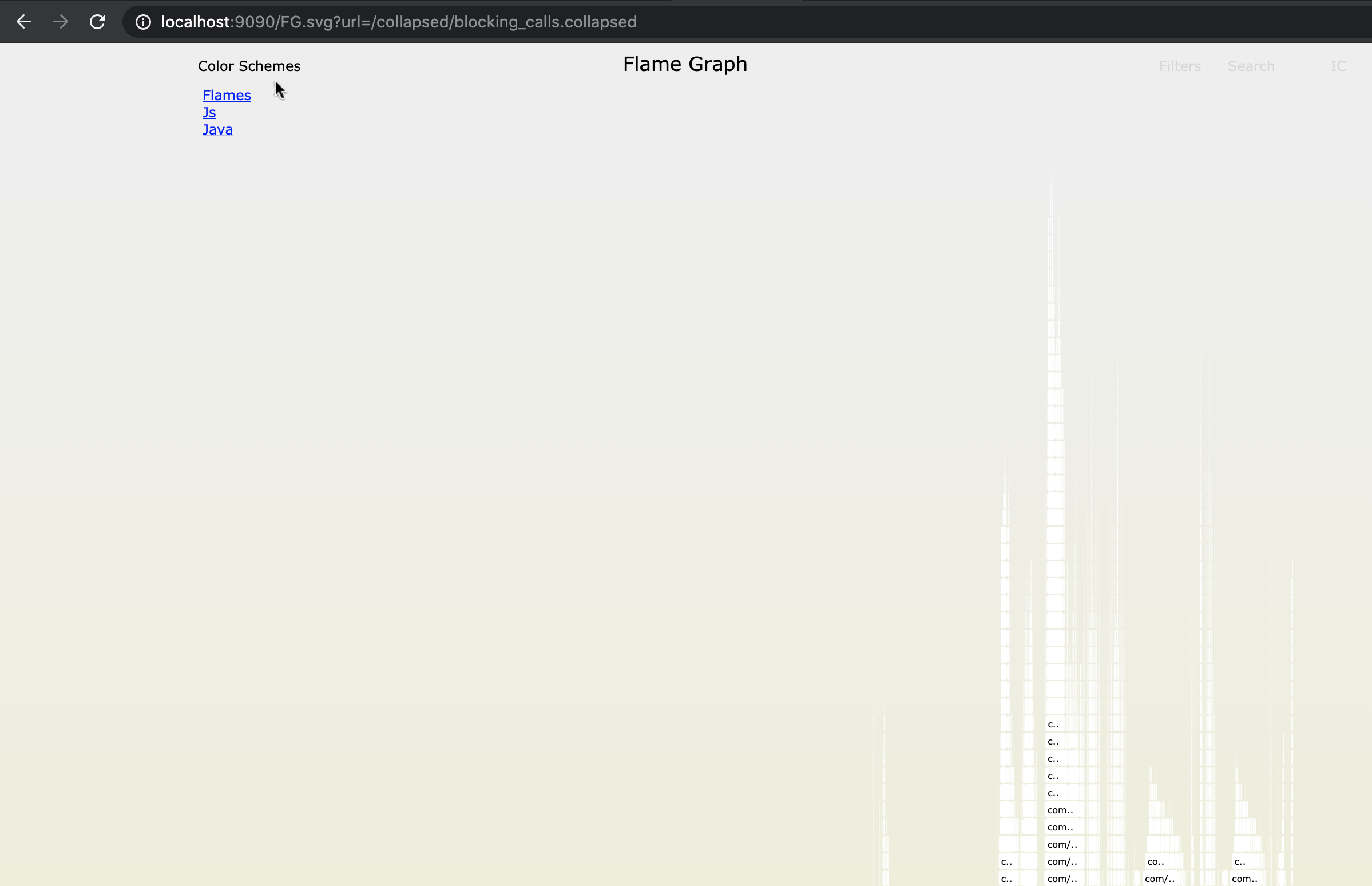This screenshot has height=886, width=1372.
Task: Reload the flame graph page
Action: point(97,22)
